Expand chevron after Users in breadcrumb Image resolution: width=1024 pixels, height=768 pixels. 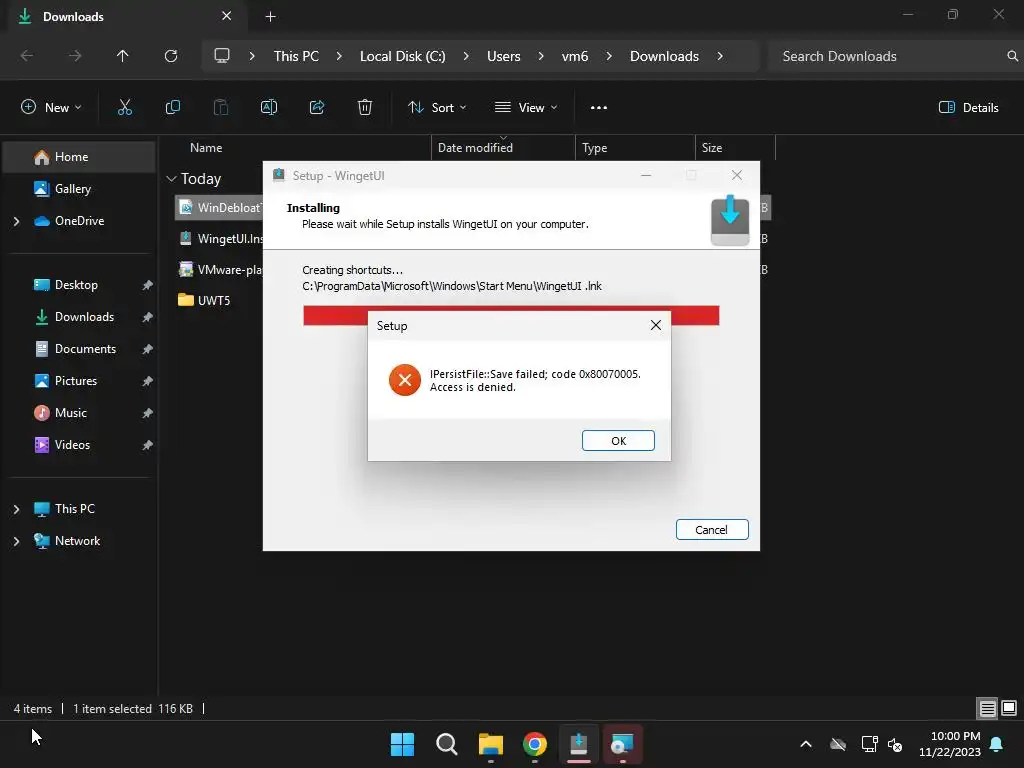pyautogui.click(x=541, y=56)
